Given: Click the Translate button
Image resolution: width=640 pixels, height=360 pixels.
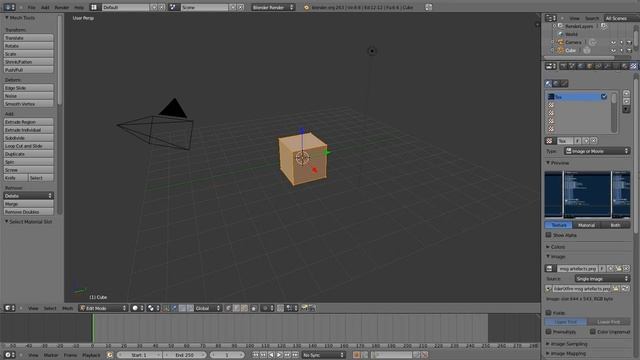Looking at the screenshot, I should click(x=29, y=38).
